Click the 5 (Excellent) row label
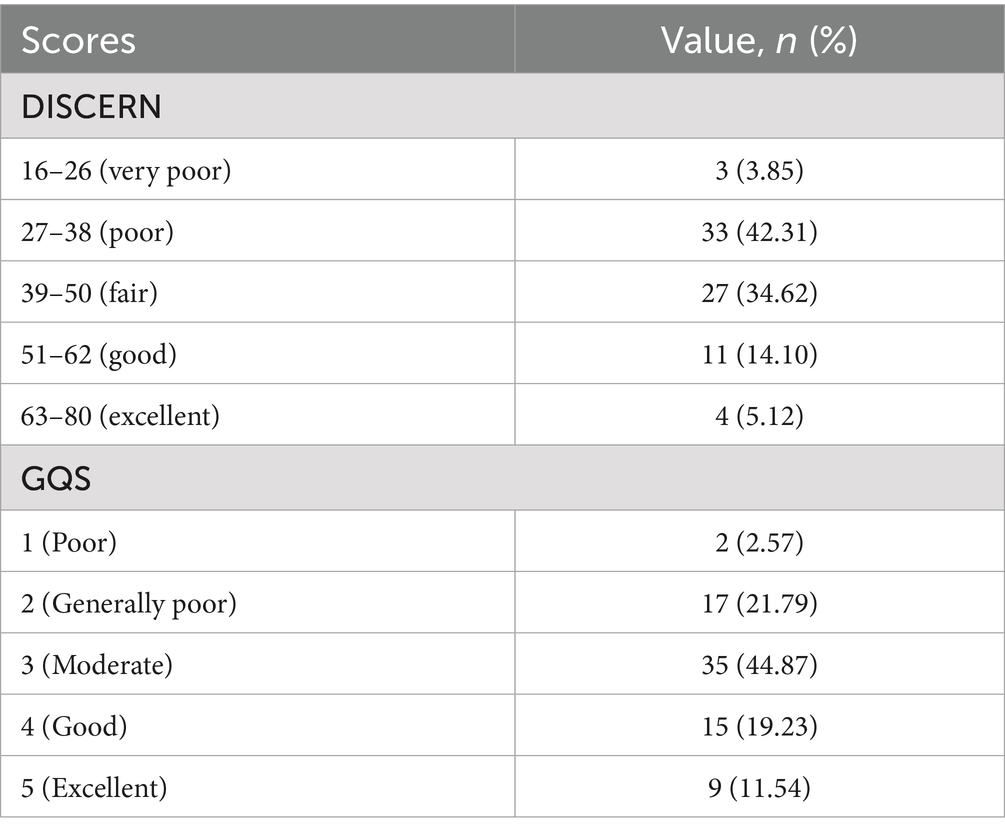1005x835 pixels. pyautogui.click(x=94, y=788)
